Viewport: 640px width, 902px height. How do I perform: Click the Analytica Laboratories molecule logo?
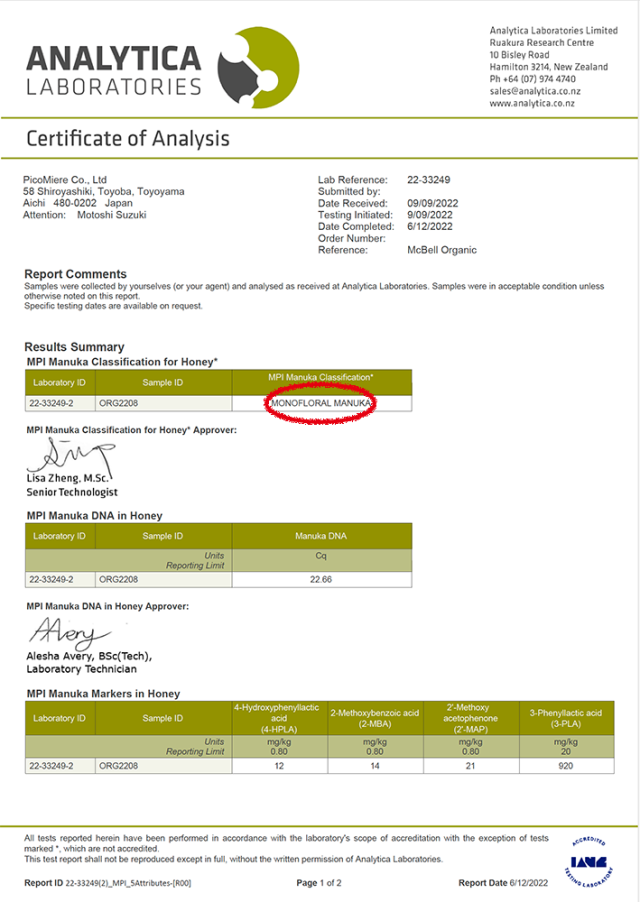pyautogui.click(x=258, y=67)
